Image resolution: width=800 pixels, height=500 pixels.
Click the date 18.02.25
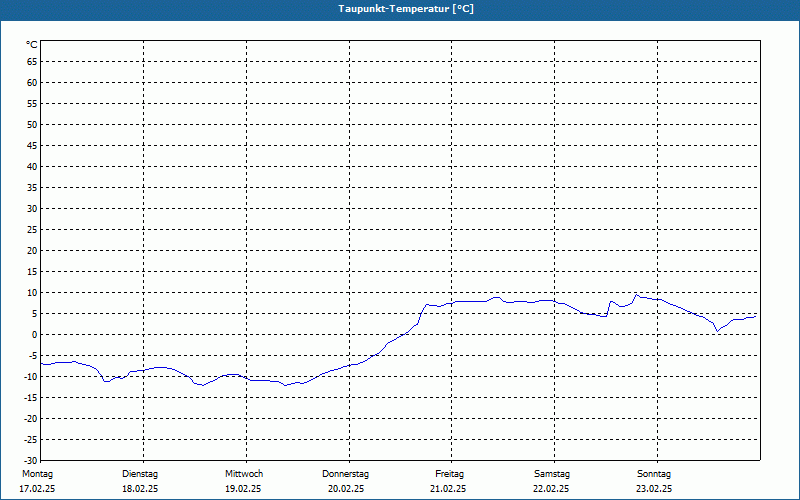pos(140,489)
